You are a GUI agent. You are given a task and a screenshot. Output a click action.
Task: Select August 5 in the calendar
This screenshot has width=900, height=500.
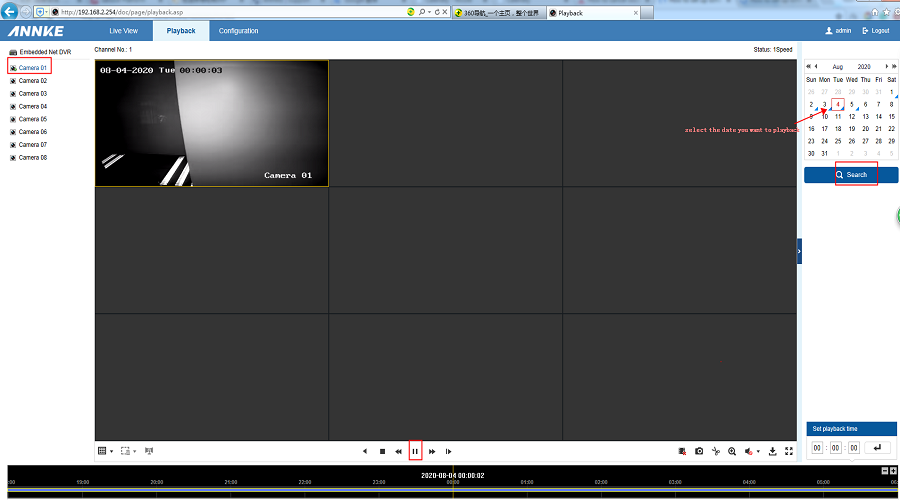(x=852, y=104)
